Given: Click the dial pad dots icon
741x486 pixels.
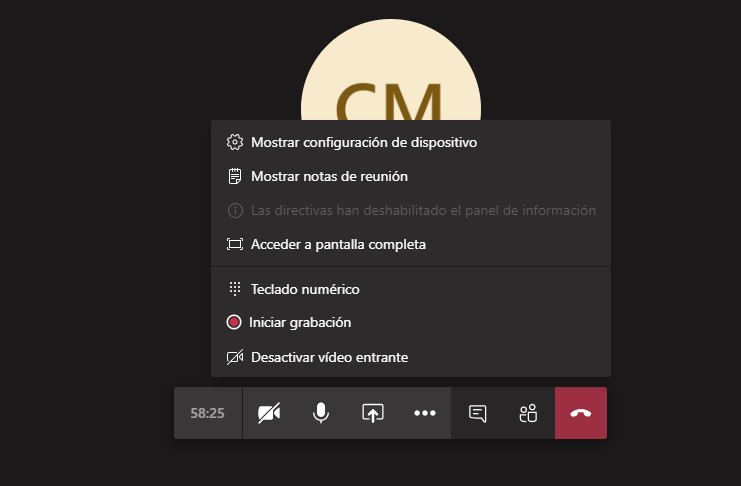Looking at the screenshot, I should [235, 289].
